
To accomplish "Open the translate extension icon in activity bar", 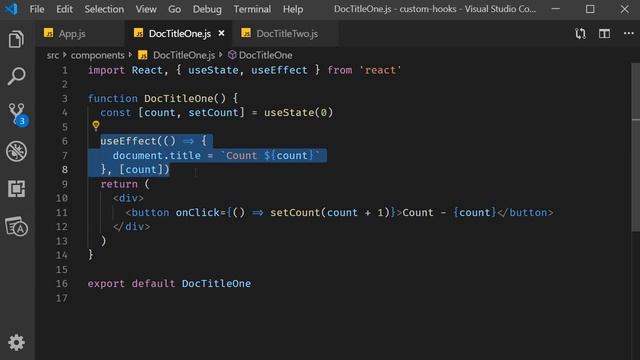I will click(x=16, y=227).
